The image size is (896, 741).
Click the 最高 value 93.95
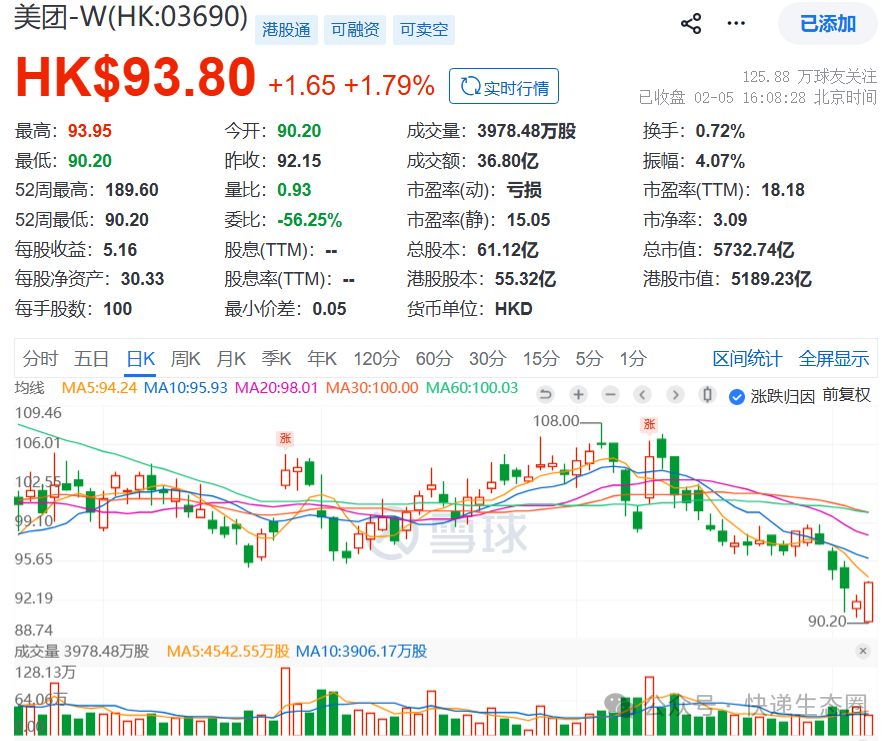coord(90,131)
